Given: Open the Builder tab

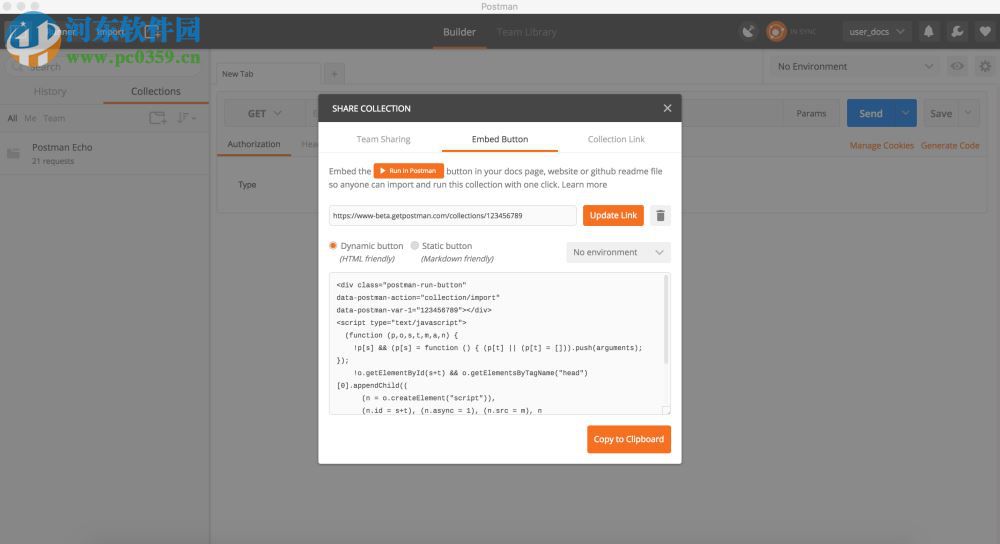Looking at the screenshot, I should pyautogui.click(x=459, y=32).
